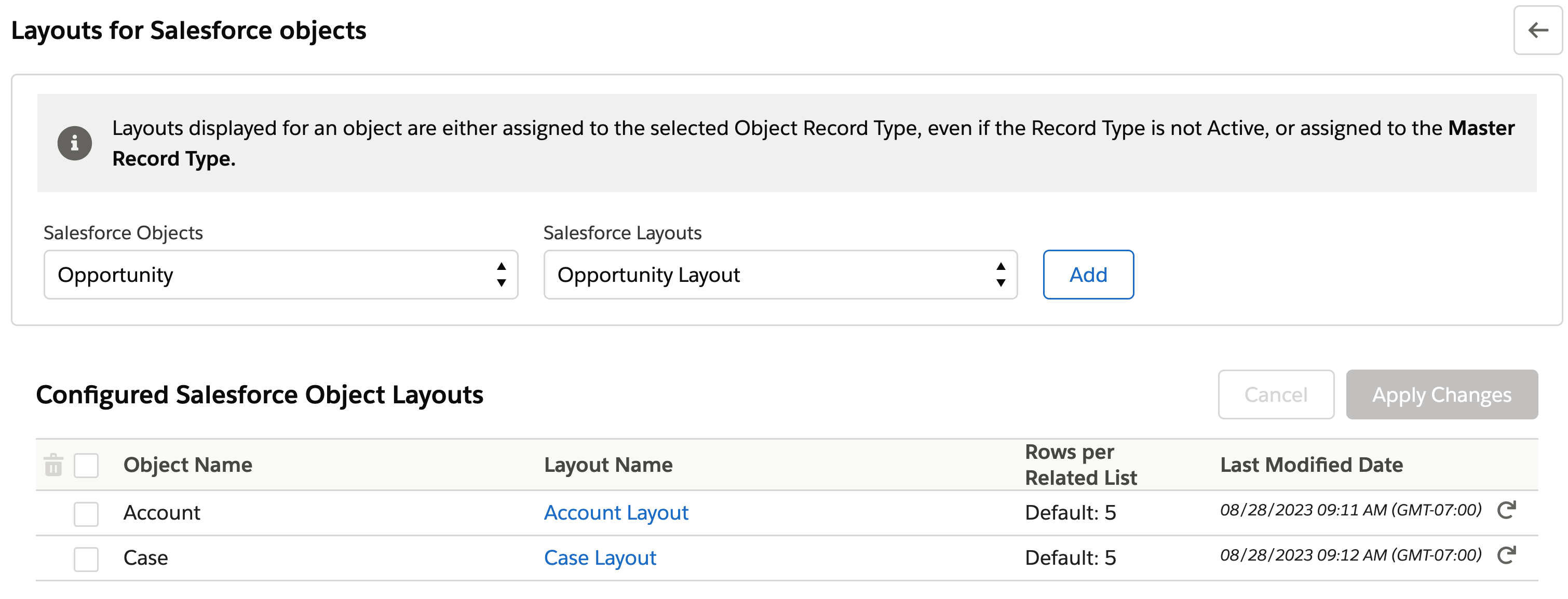
Task: Click the Object Name column header
Action: pos(187,465)
